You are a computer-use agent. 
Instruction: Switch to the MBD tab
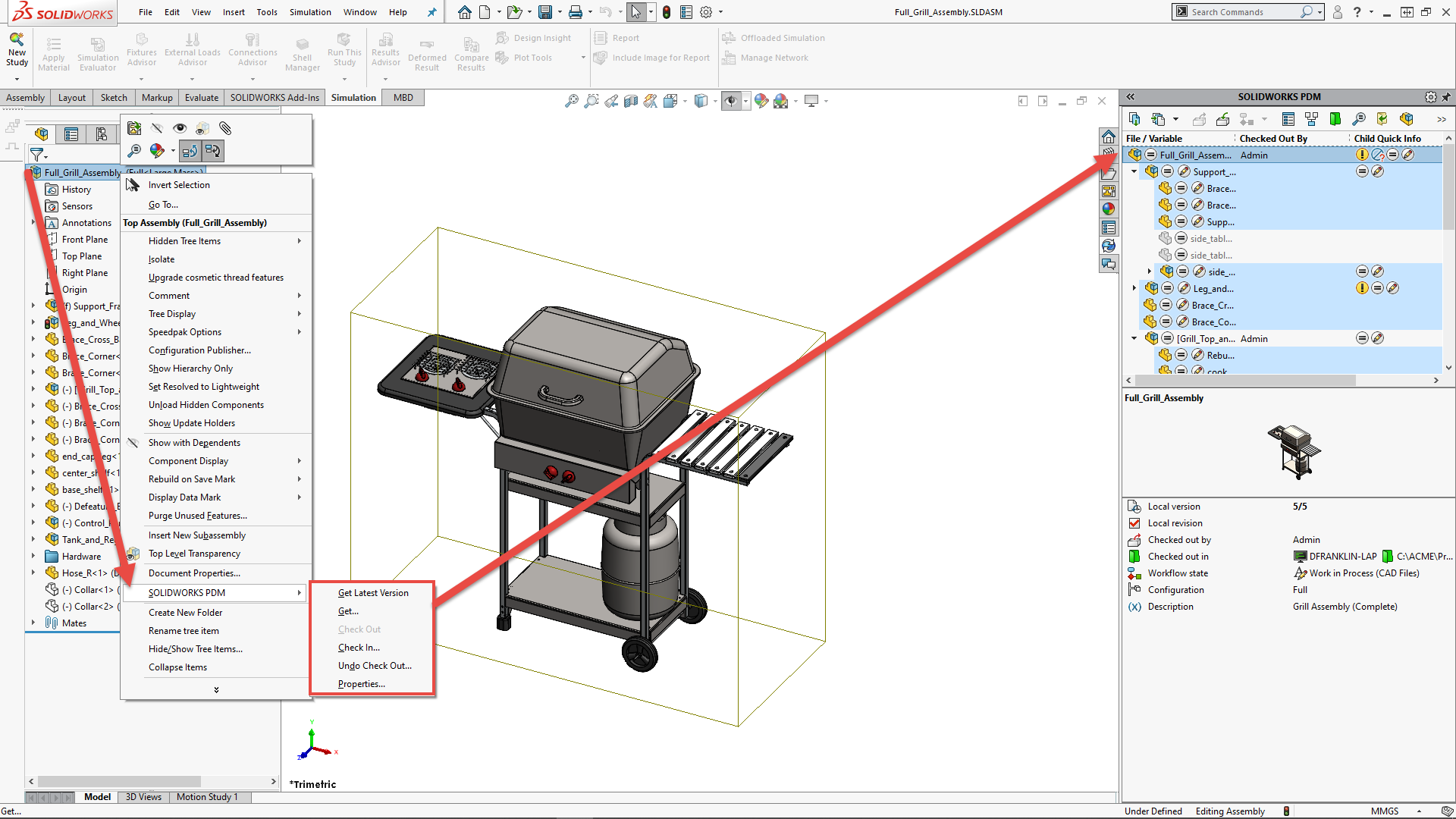click(x=403, y=97)
